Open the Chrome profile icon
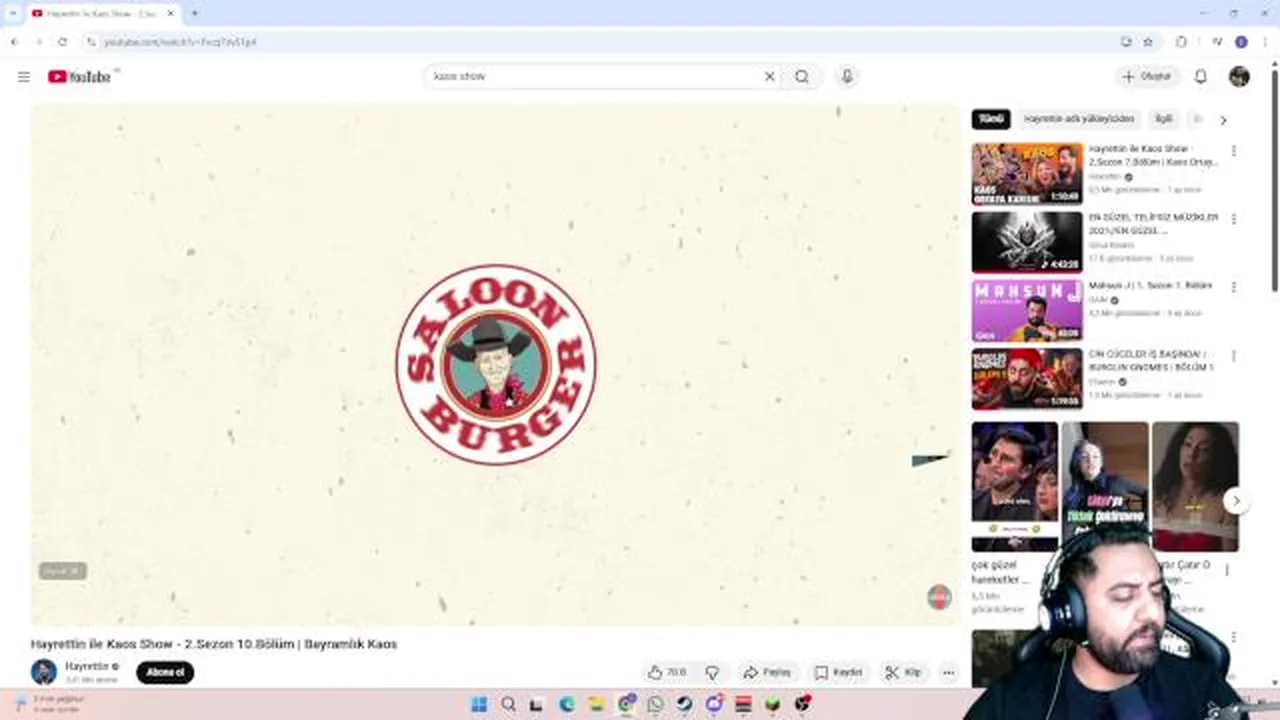 [1241, 42]
